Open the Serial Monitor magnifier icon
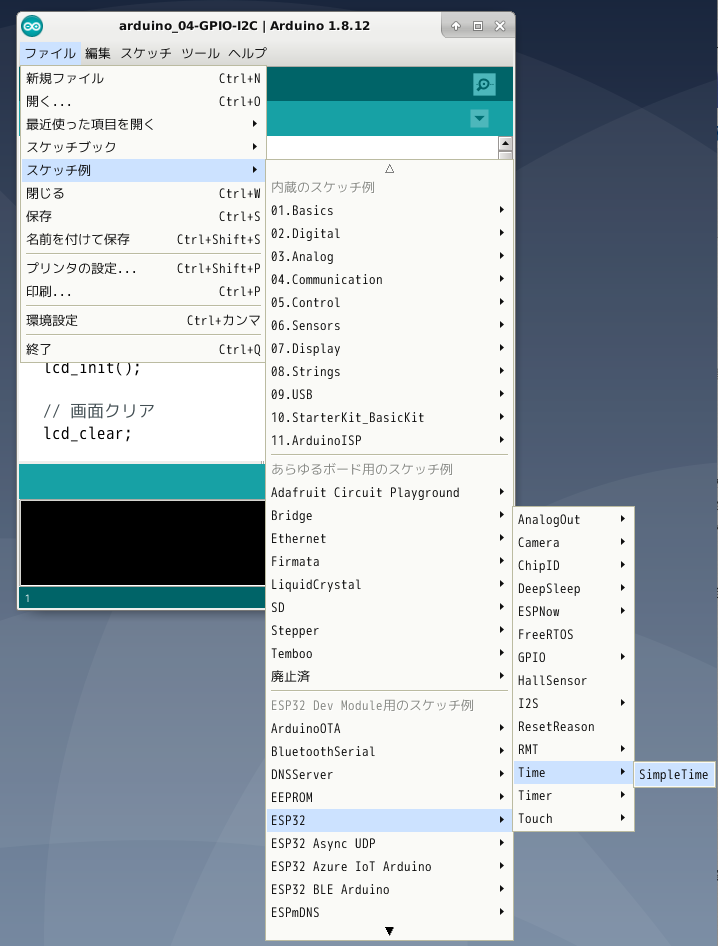 (484, 85)
